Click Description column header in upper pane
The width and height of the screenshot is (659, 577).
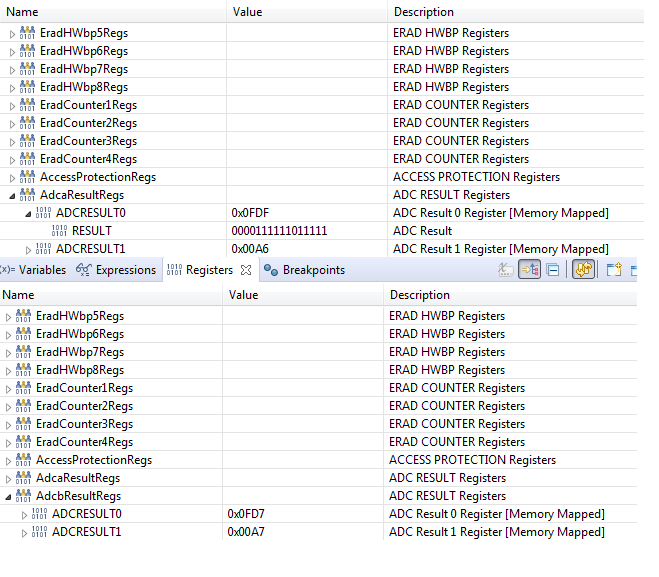[x=516, y=12]
